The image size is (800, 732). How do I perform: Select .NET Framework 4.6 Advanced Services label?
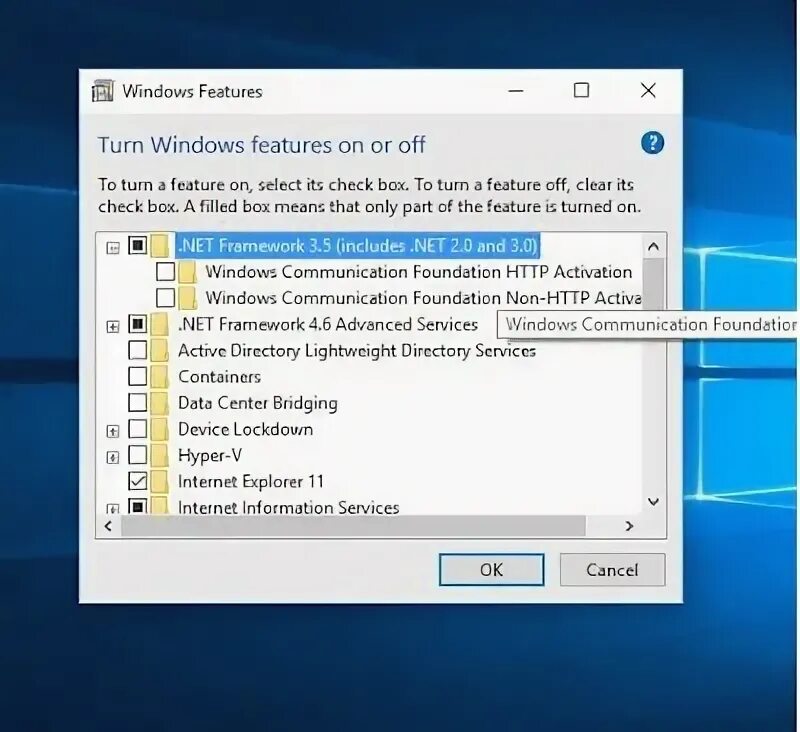click(x=328, y=324)
